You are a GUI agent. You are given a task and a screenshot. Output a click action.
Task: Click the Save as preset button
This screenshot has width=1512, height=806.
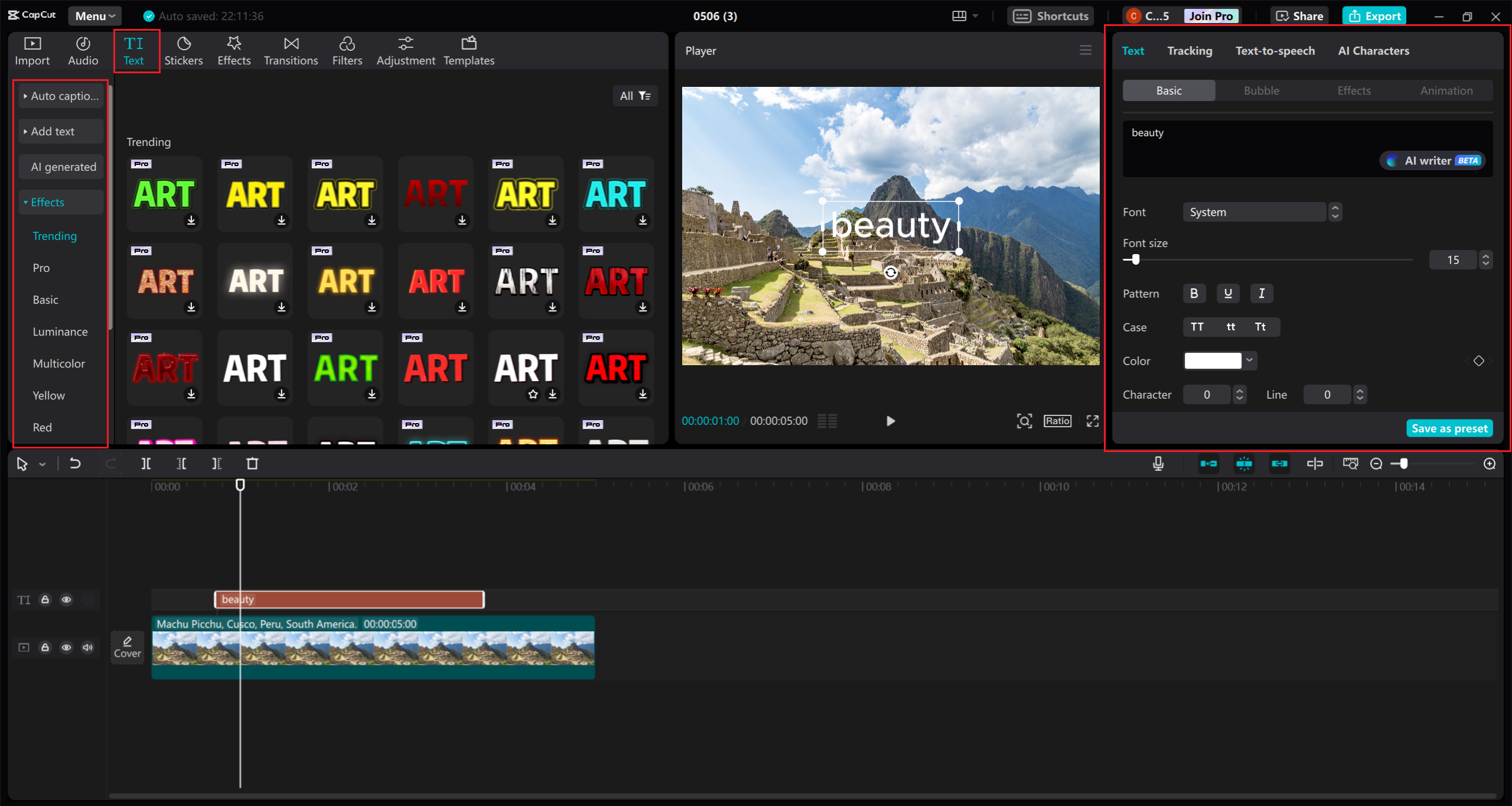[1449, 428]
